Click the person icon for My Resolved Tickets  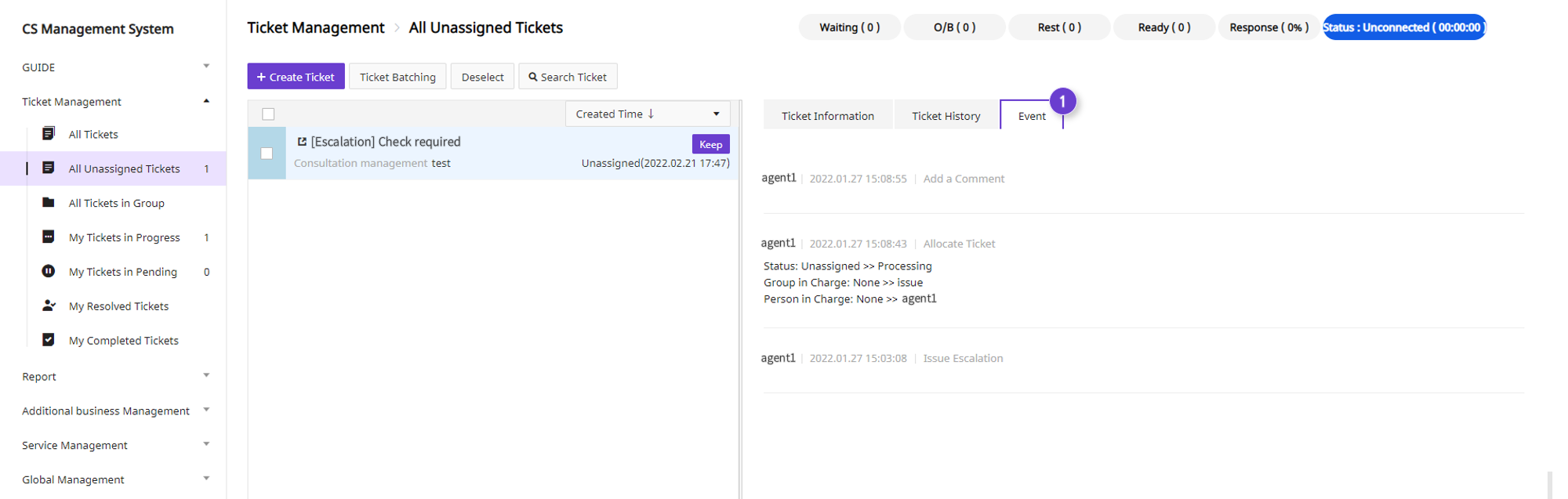[48, 306]
